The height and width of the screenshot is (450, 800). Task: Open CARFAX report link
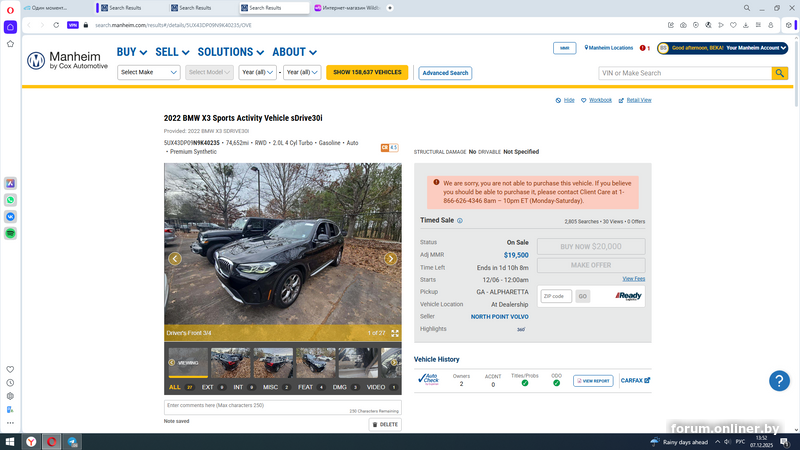[x=635, y=381]
